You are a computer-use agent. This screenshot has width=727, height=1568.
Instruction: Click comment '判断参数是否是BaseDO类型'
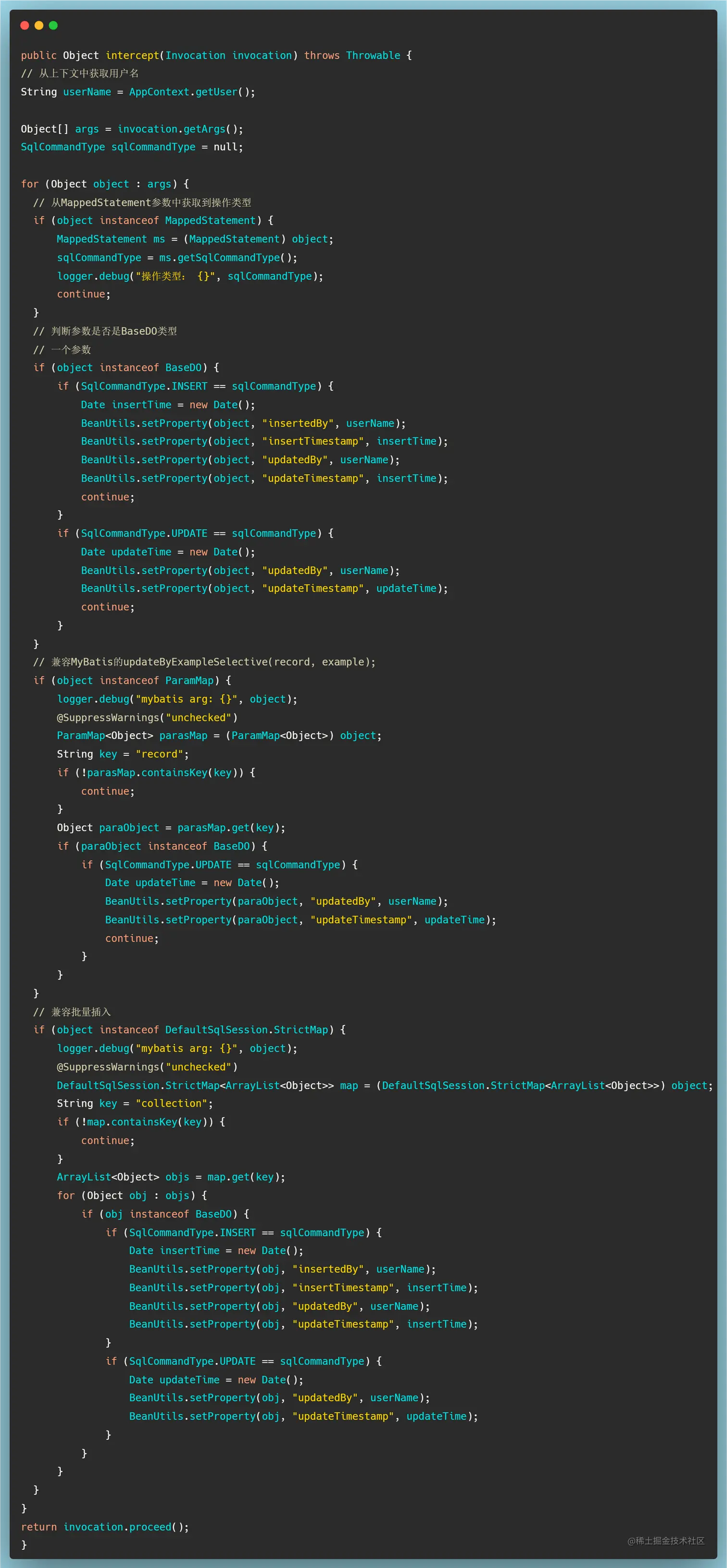tap(105, 331)
